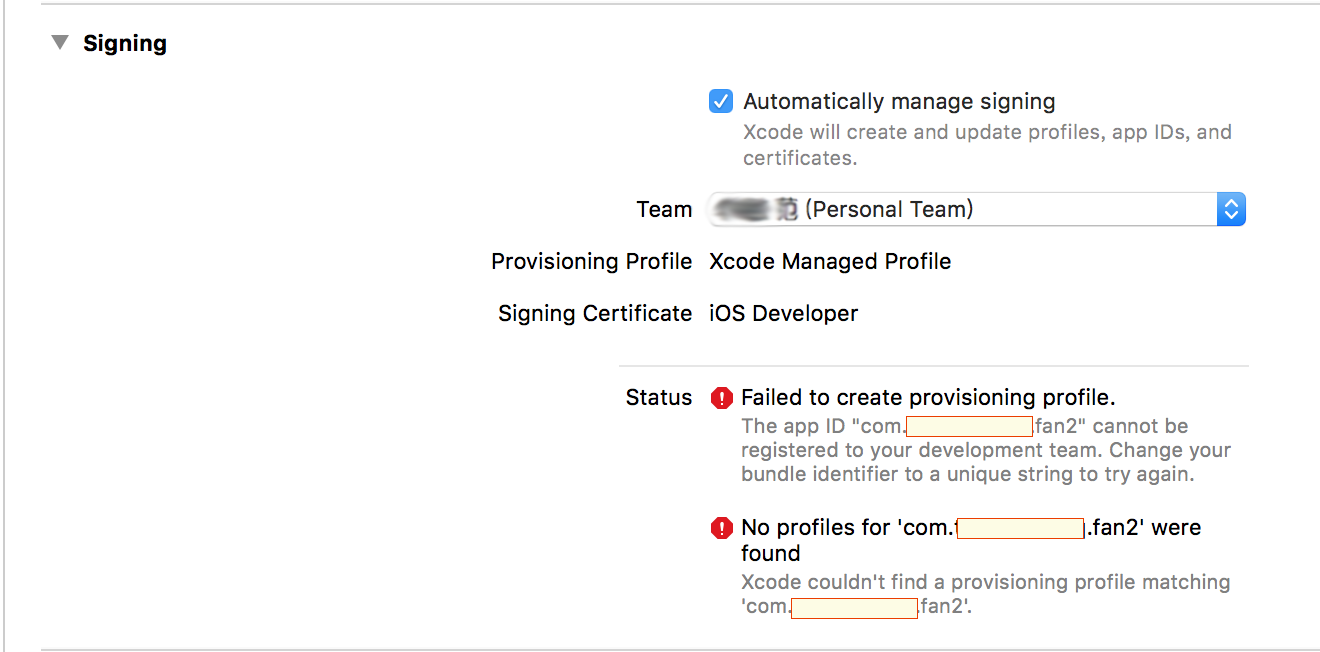
Task: Click the Automatically manage signing label text
Action: coord(899,101)
